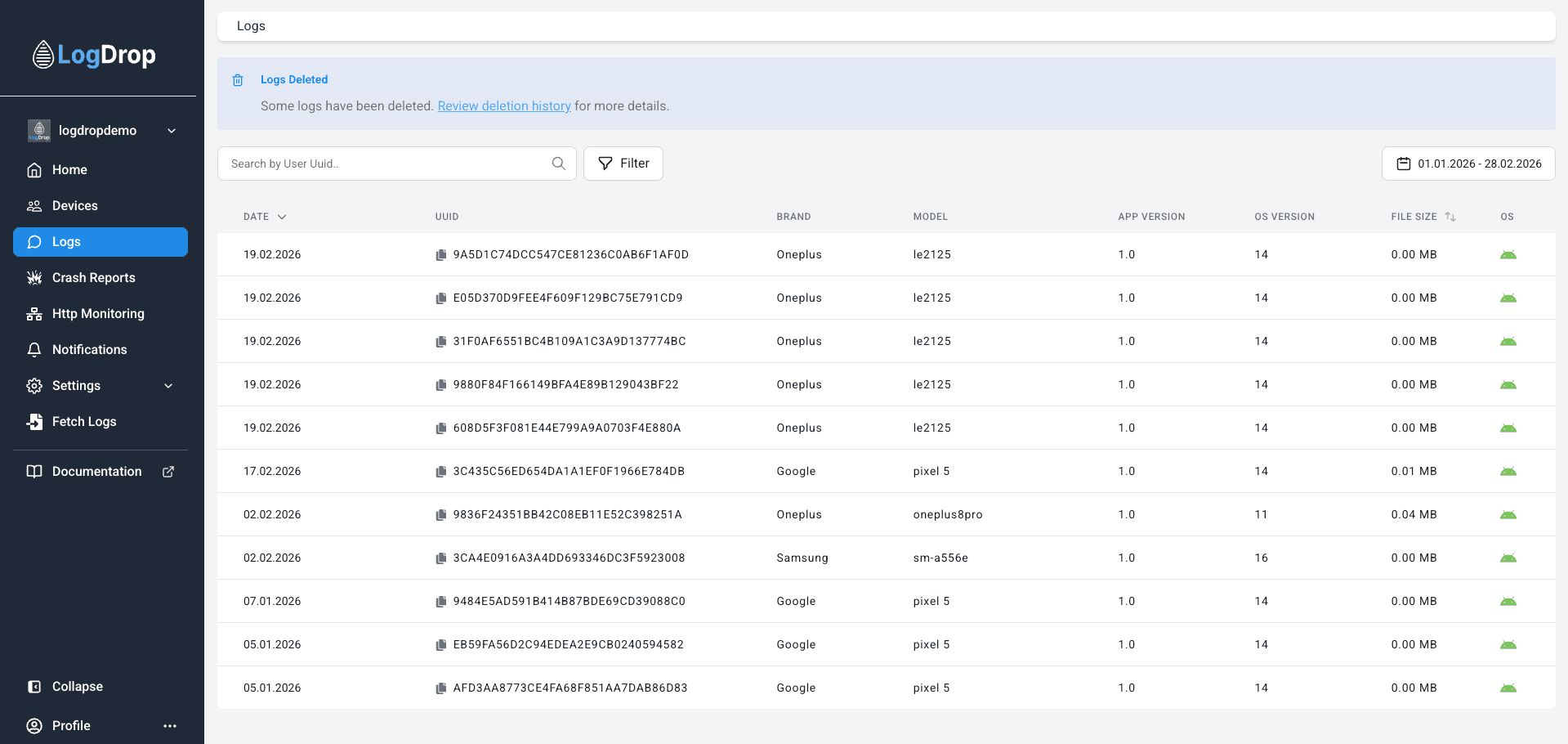
Task: Click the sm-a556e model cell
Action: tap(940, 558)
